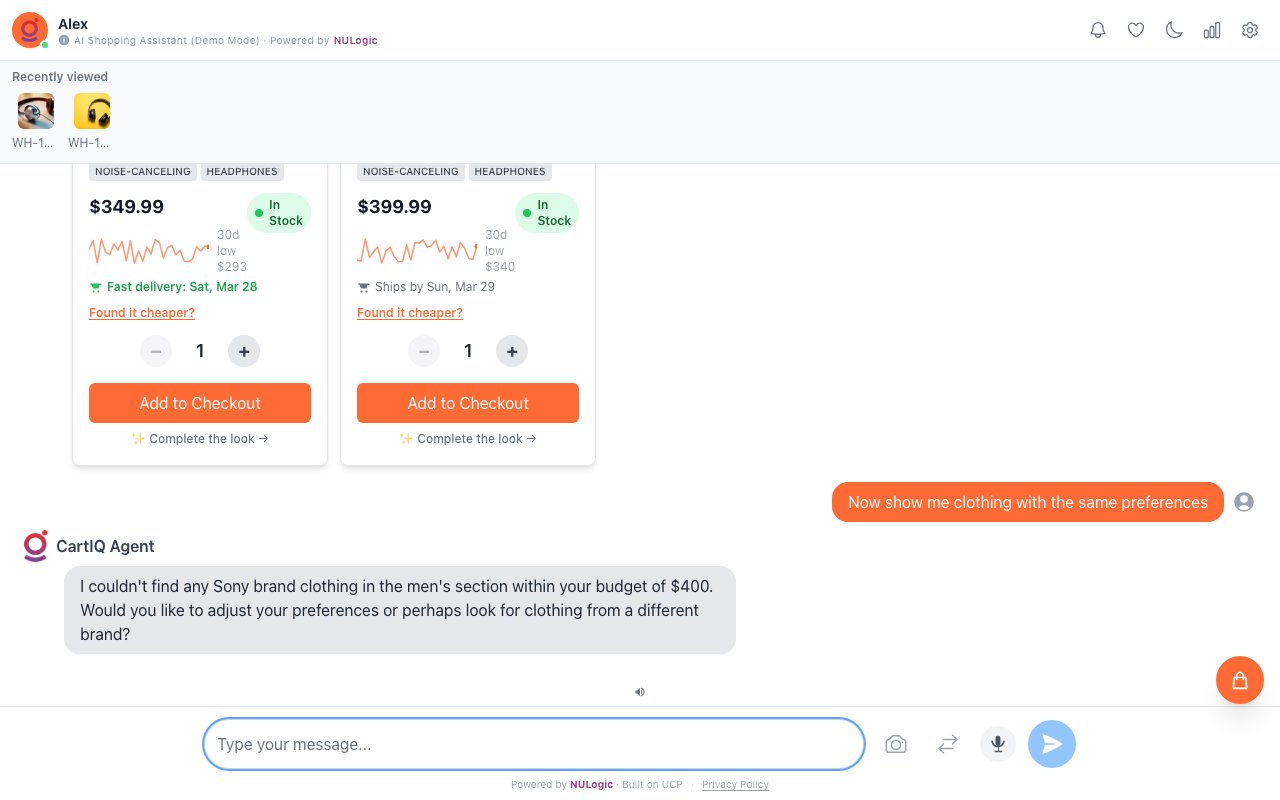Open the analytics bar chart icon
This screenshot has height=800, width=1280.
pos(1212,30)
